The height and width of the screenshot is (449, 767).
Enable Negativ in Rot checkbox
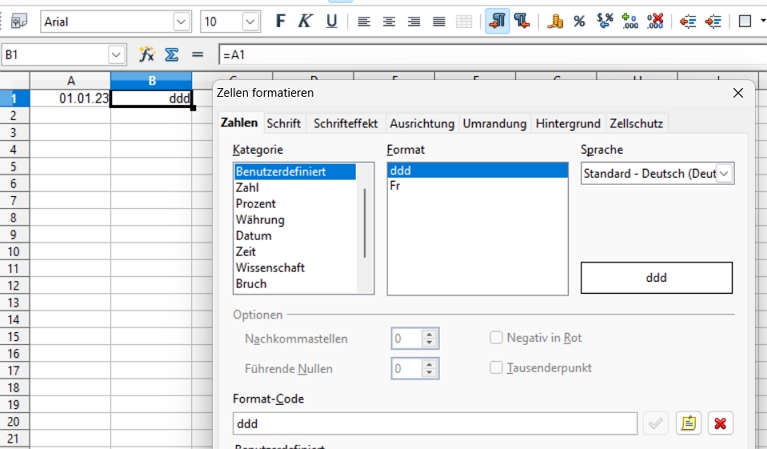pos(497,338)
